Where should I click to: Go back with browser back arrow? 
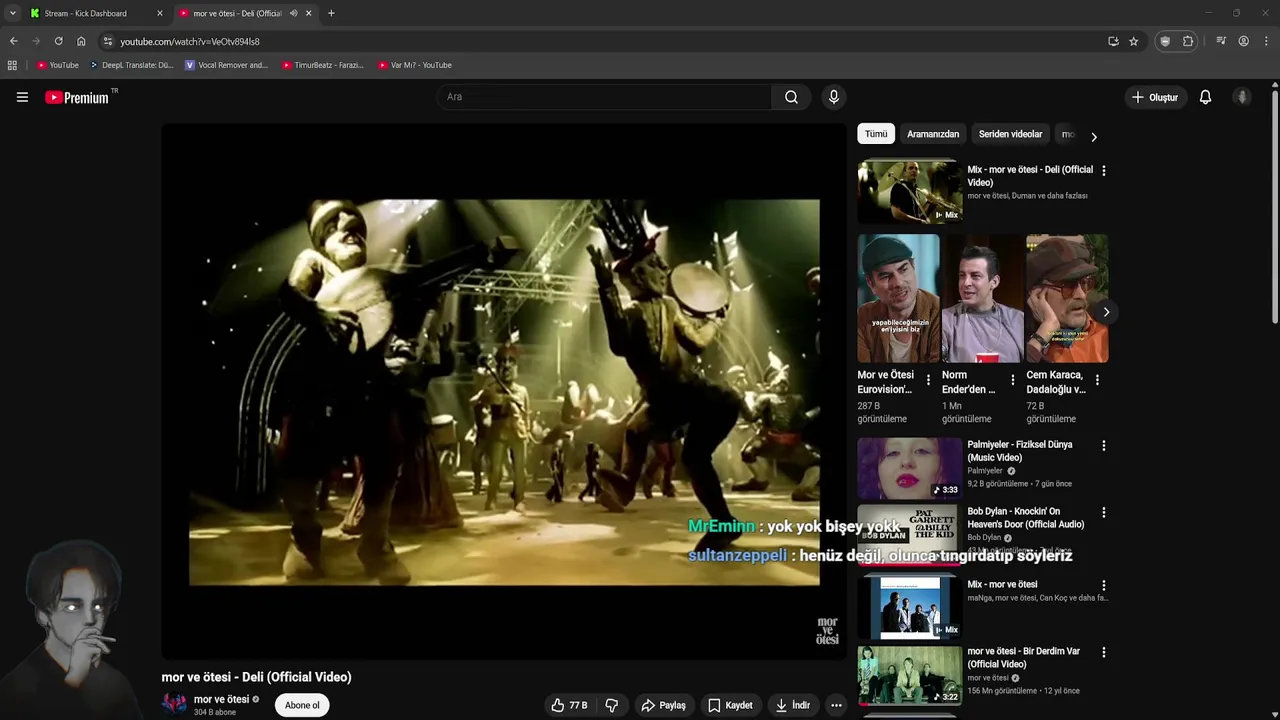tap(13, 41)
